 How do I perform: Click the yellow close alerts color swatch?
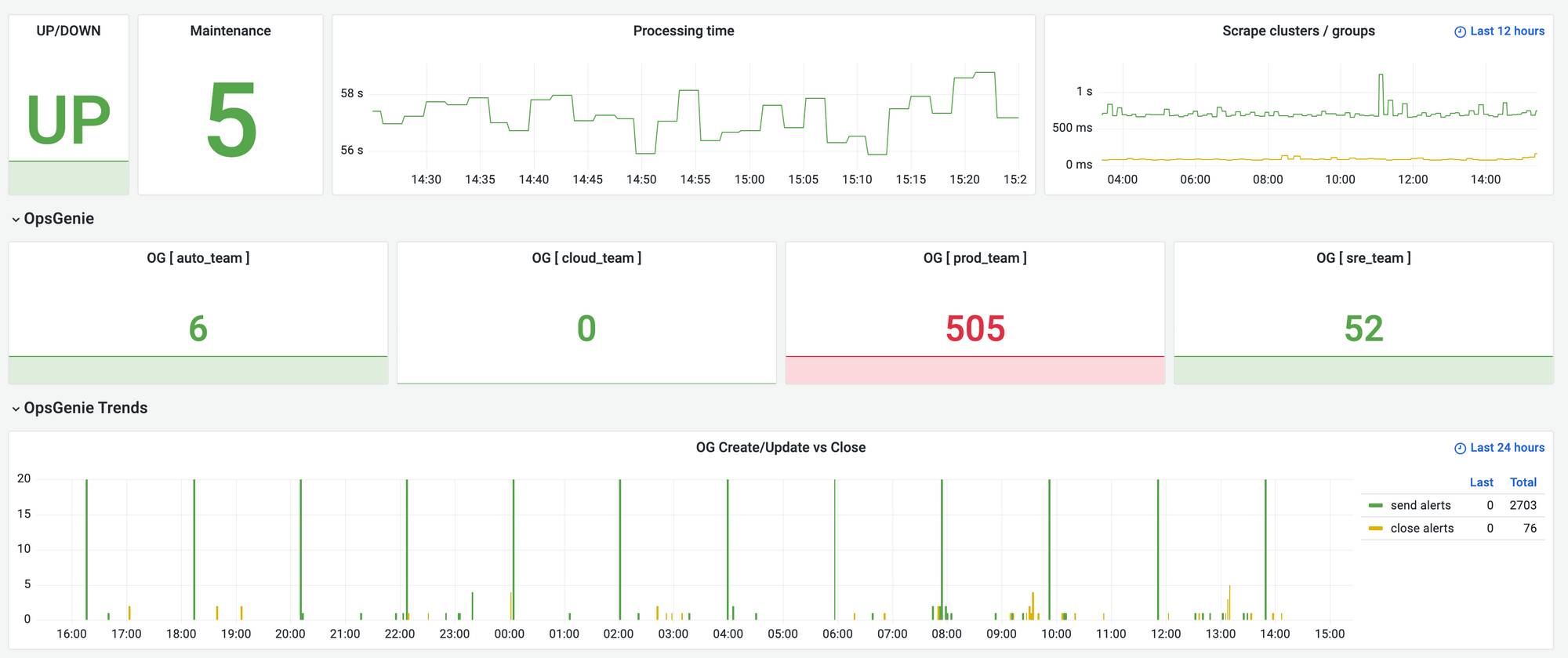point(1376,529)
